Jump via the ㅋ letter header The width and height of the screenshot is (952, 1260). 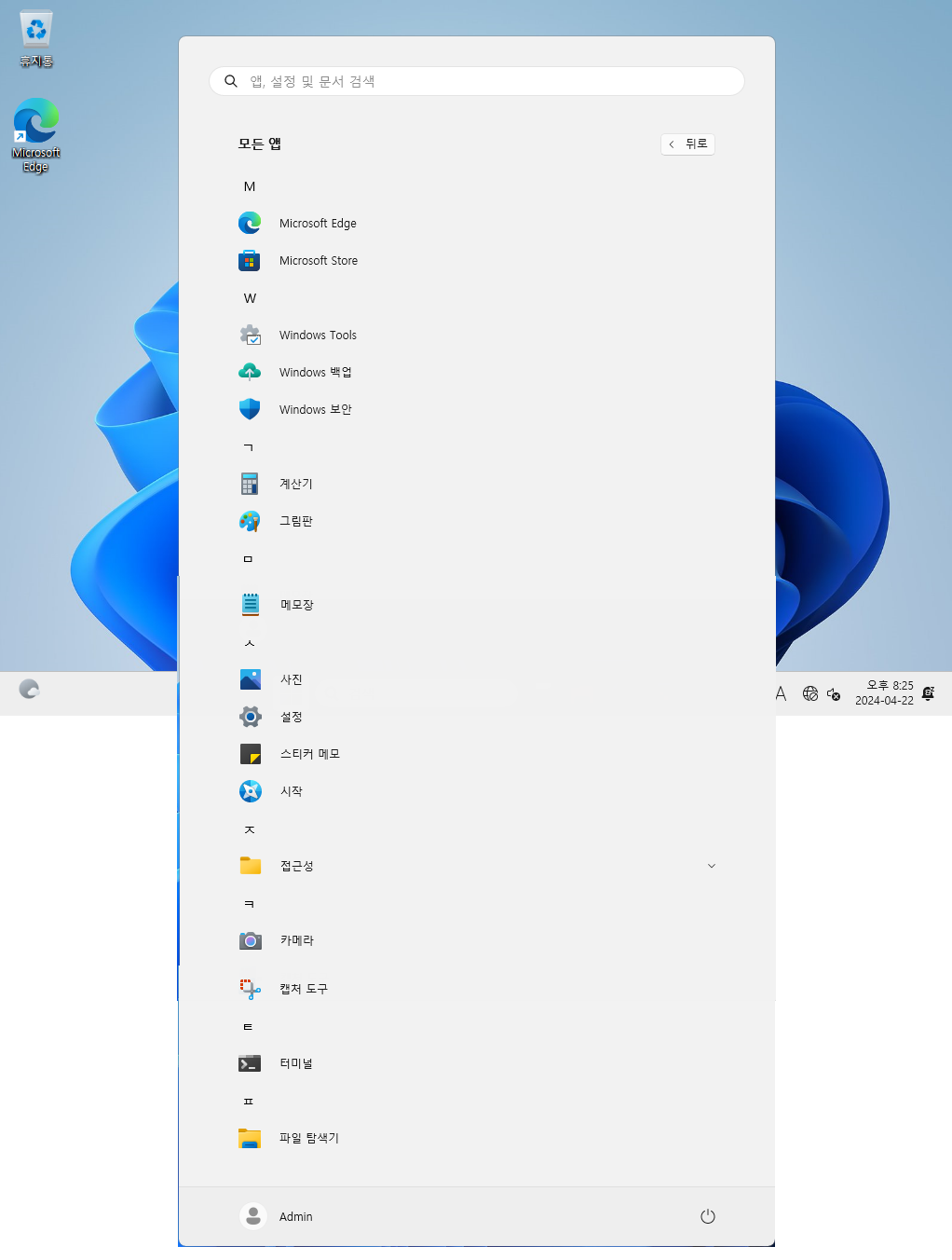coord(249,904)
